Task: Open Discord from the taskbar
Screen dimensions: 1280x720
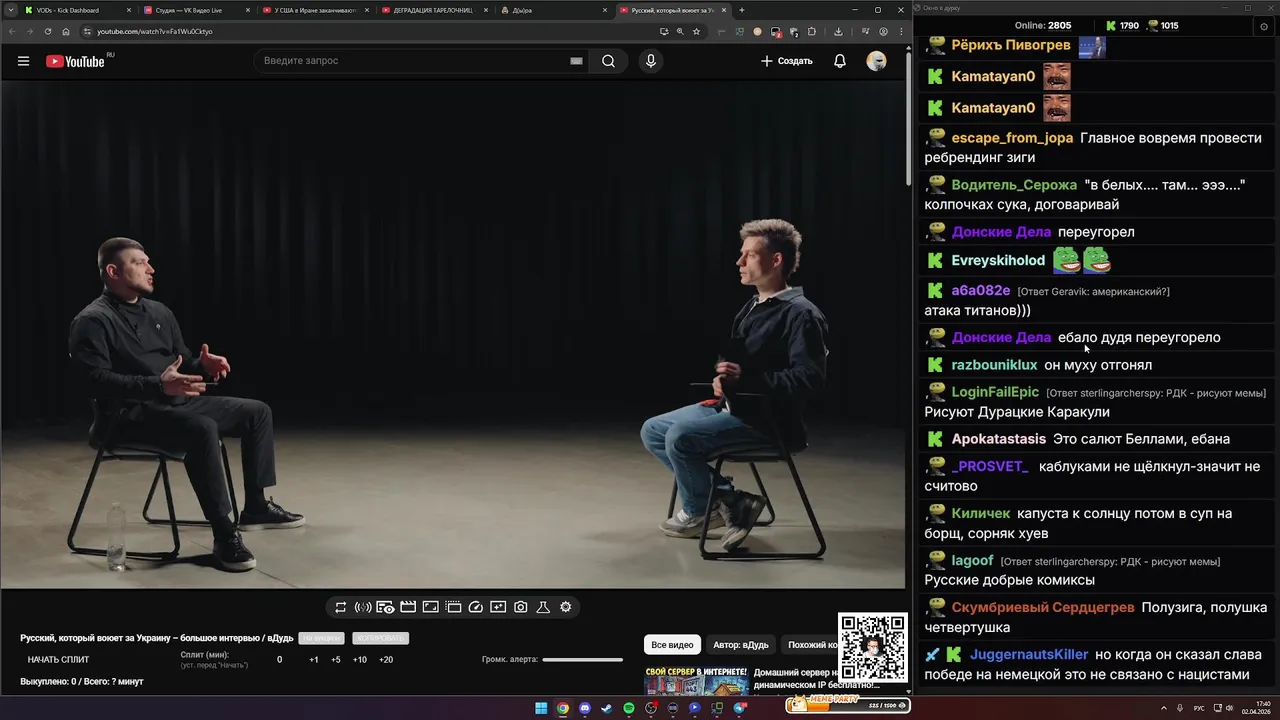Action: (585, 708)
